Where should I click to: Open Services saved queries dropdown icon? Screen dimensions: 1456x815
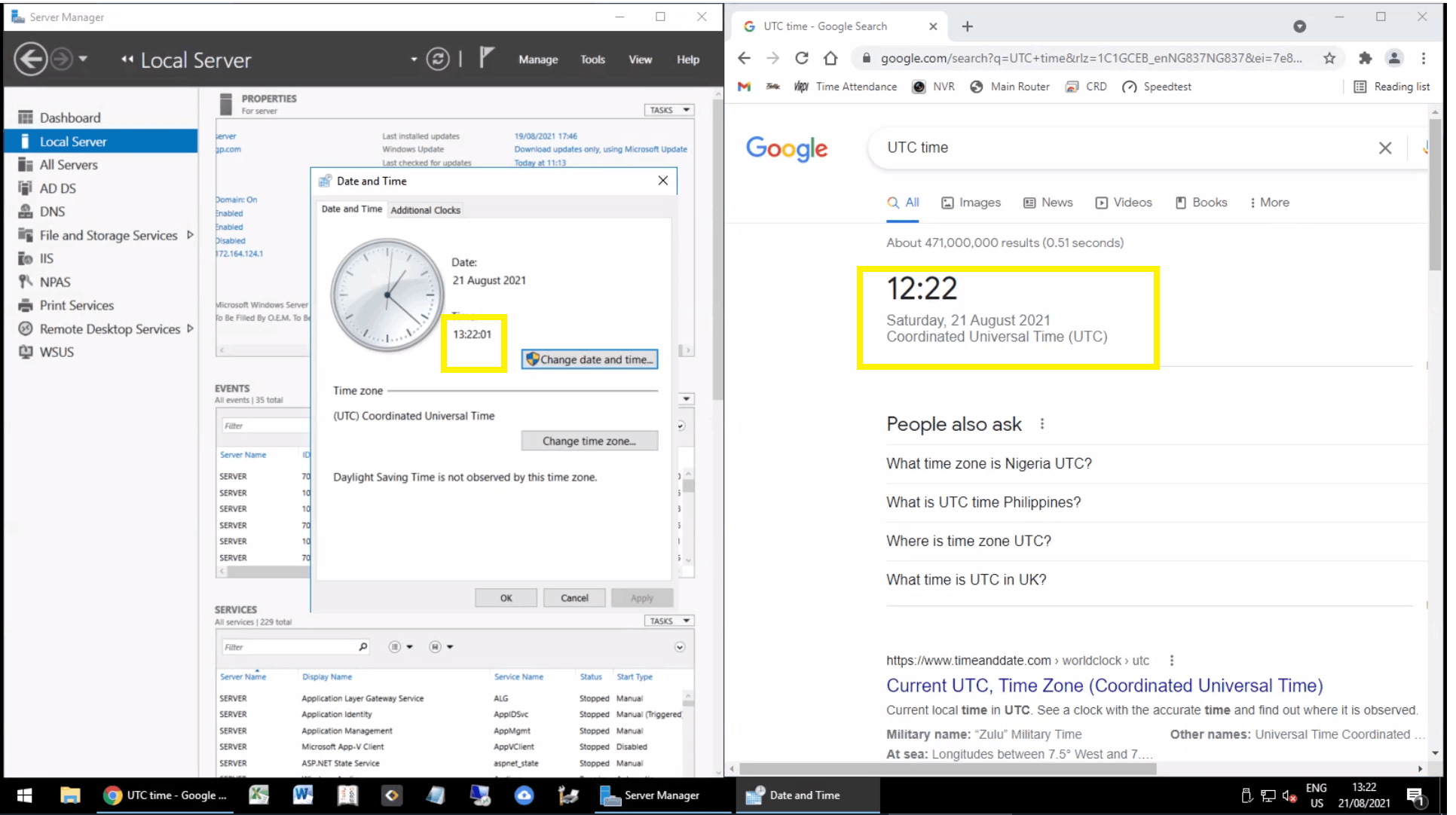(441, 647)
